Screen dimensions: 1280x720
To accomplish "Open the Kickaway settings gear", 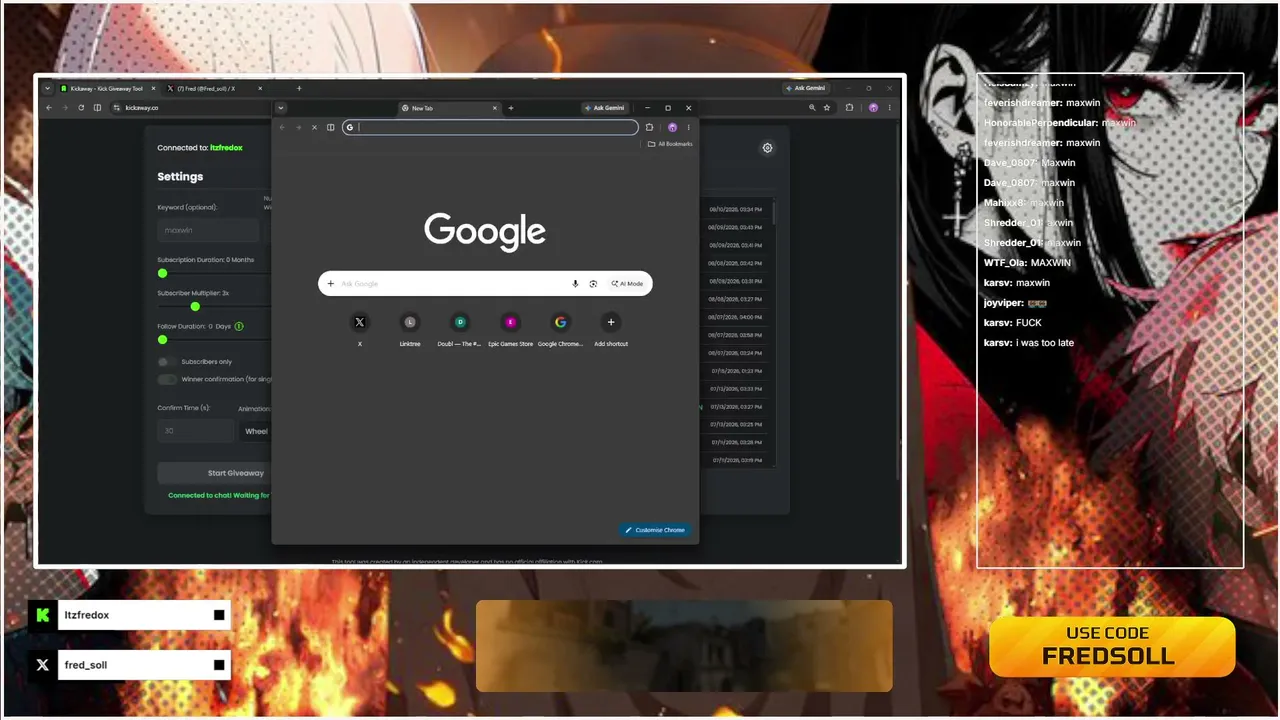I will [x=767, y=148].
